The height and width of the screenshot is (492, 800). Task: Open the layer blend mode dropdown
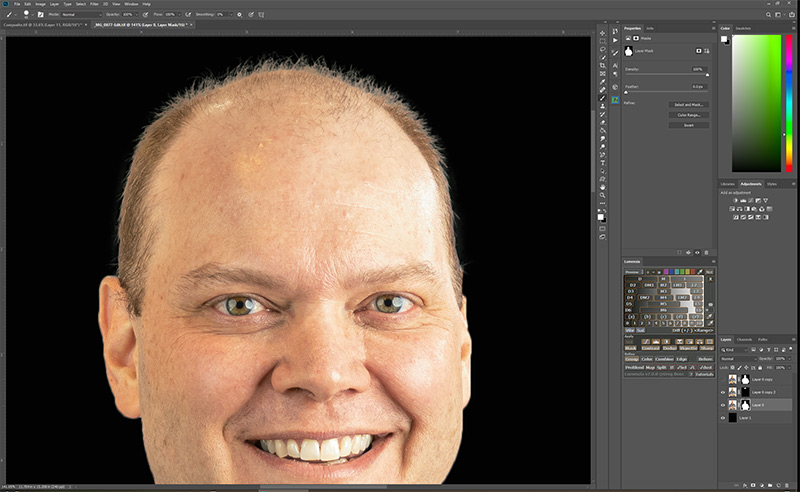tap(738, 359)
